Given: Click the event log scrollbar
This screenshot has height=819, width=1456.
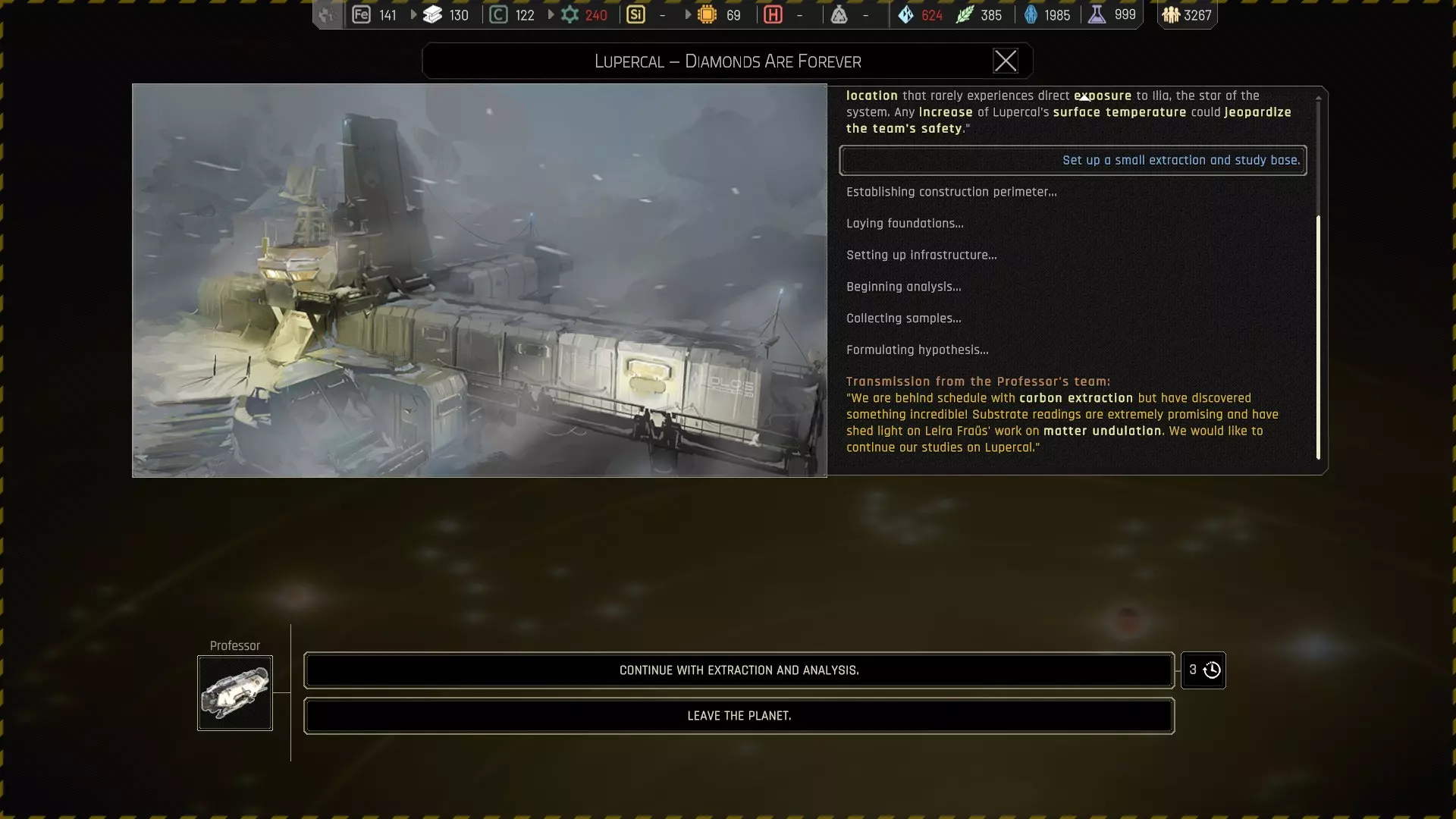Looking at the screenshot, I should (1318, 337).
